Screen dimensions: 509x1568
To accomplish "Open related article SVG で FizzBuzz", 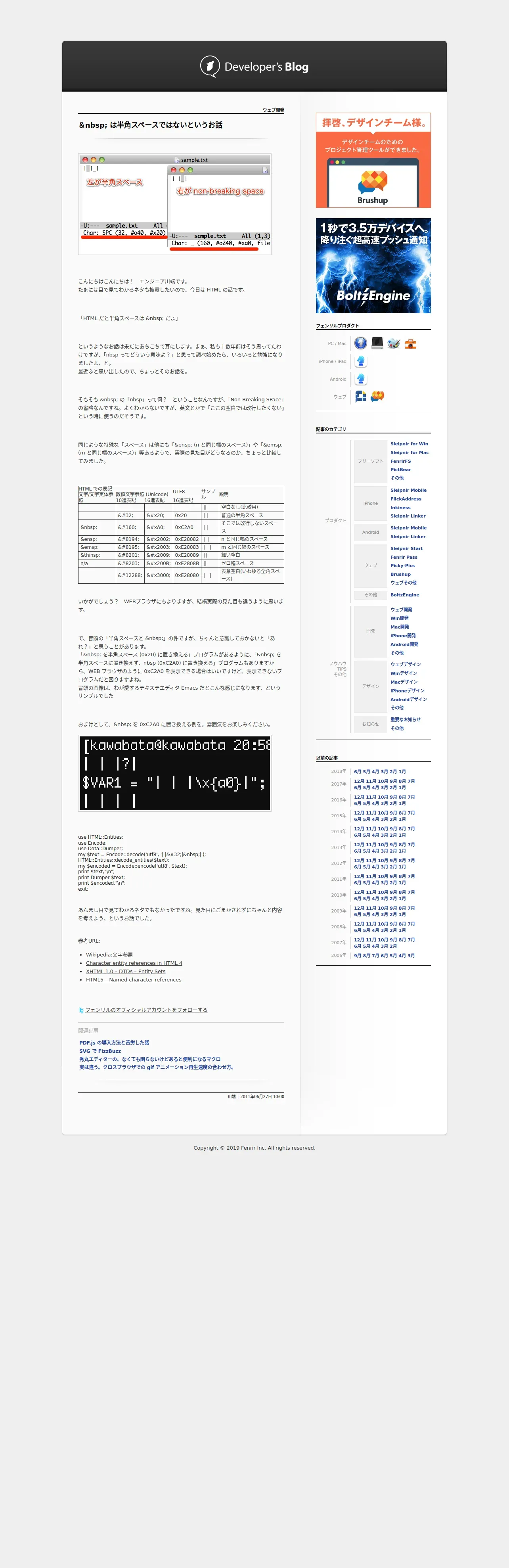I will click(x=100, y=1051).
